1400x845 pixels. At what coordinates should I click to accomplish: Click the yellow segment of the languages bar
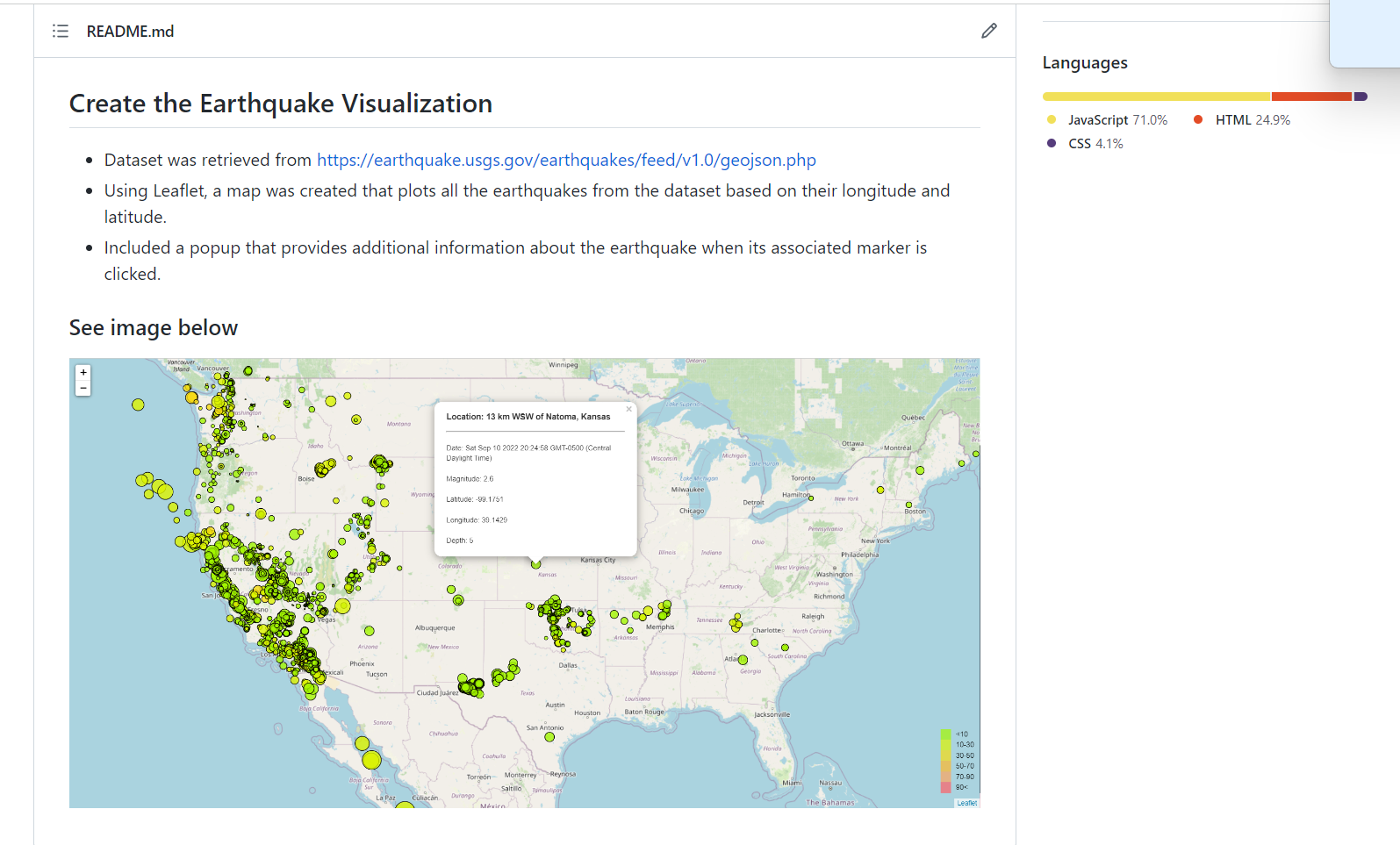tap(1155, 97)
